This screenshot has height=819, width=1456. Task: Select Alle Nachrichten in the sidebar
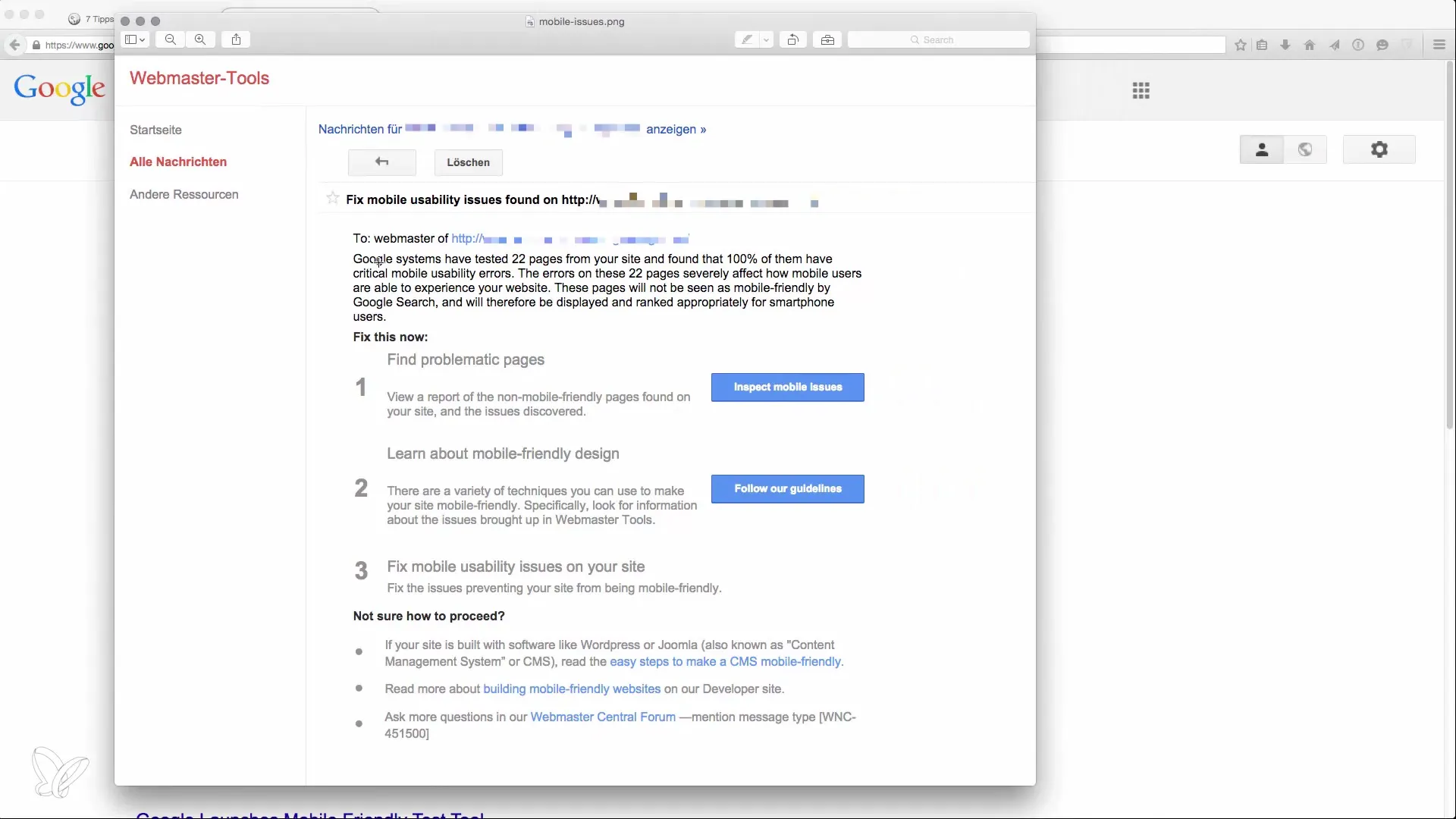(x=178, y=162)
